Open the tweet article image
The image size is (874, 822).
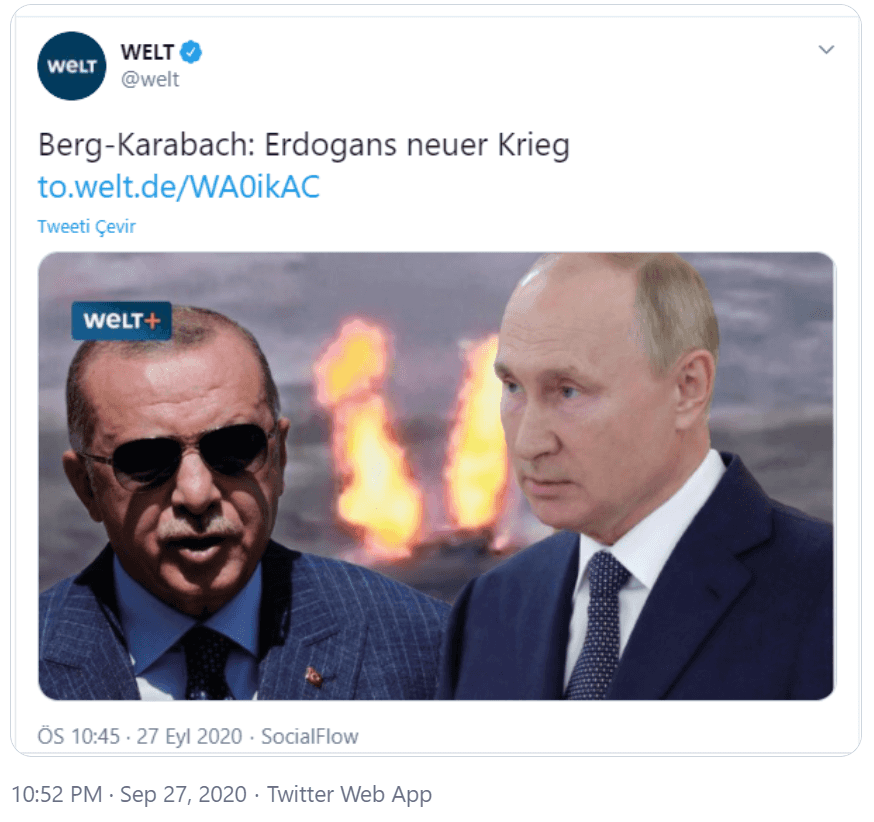(436, 476)
